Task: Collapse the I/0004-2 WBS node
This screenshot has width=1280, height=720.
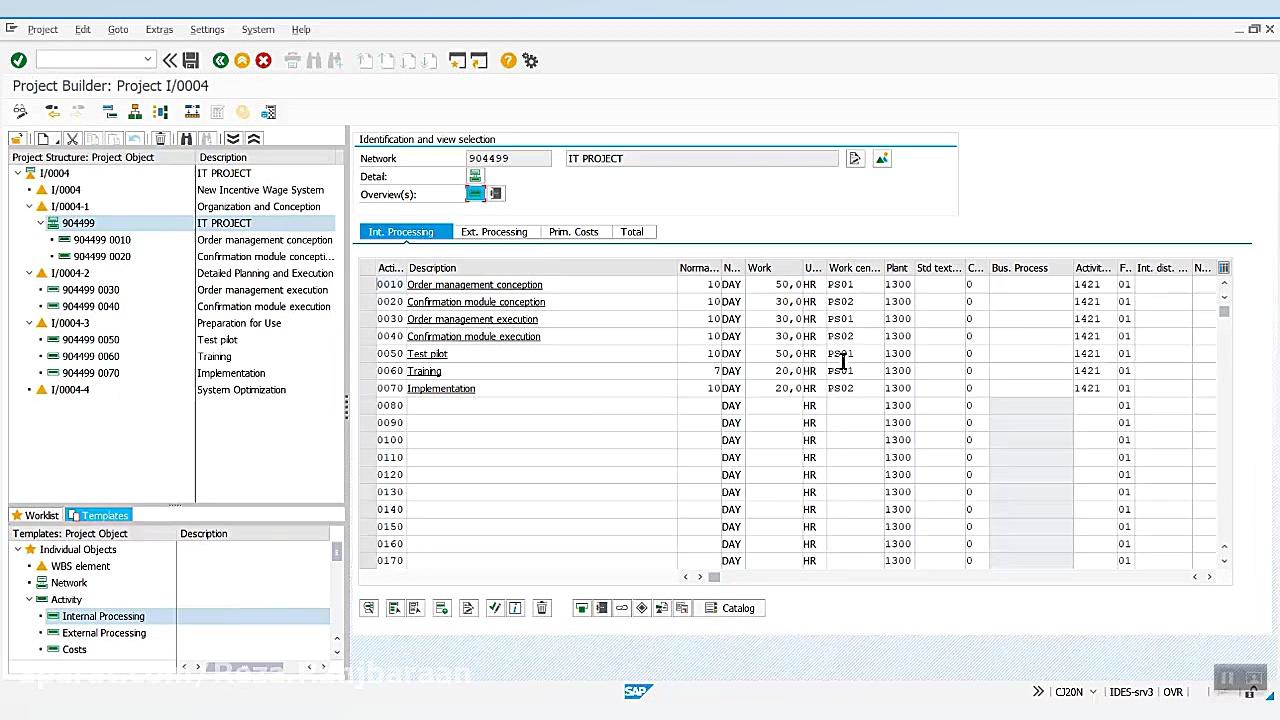Action: 30,273
